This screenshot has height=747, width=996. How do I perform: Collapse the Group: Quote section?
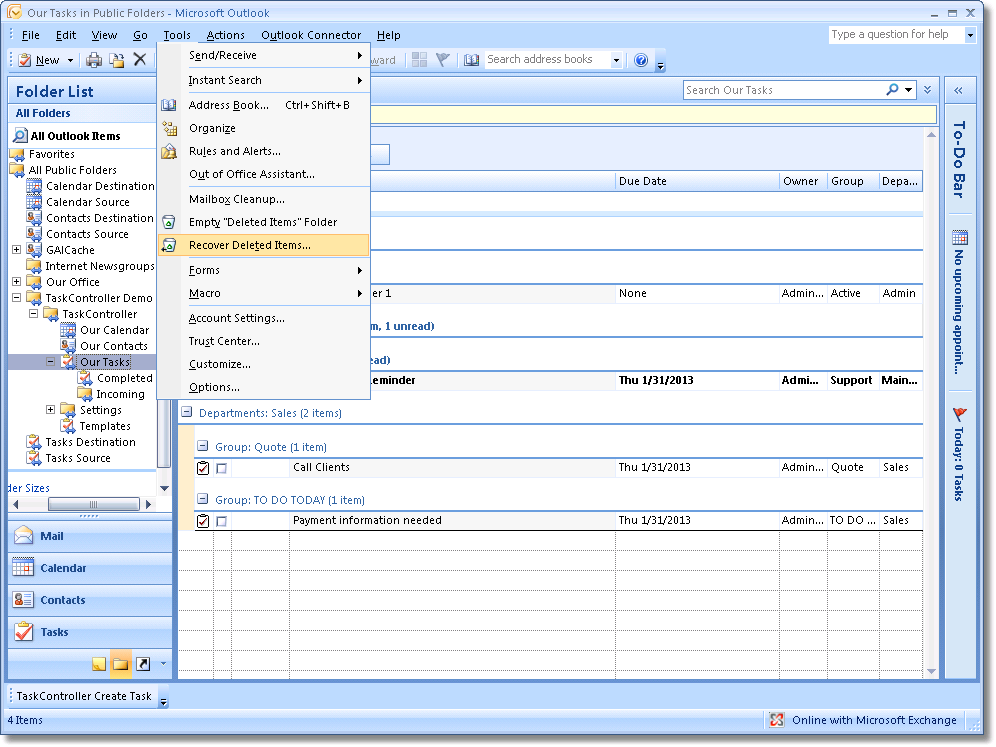pos(203,447)
